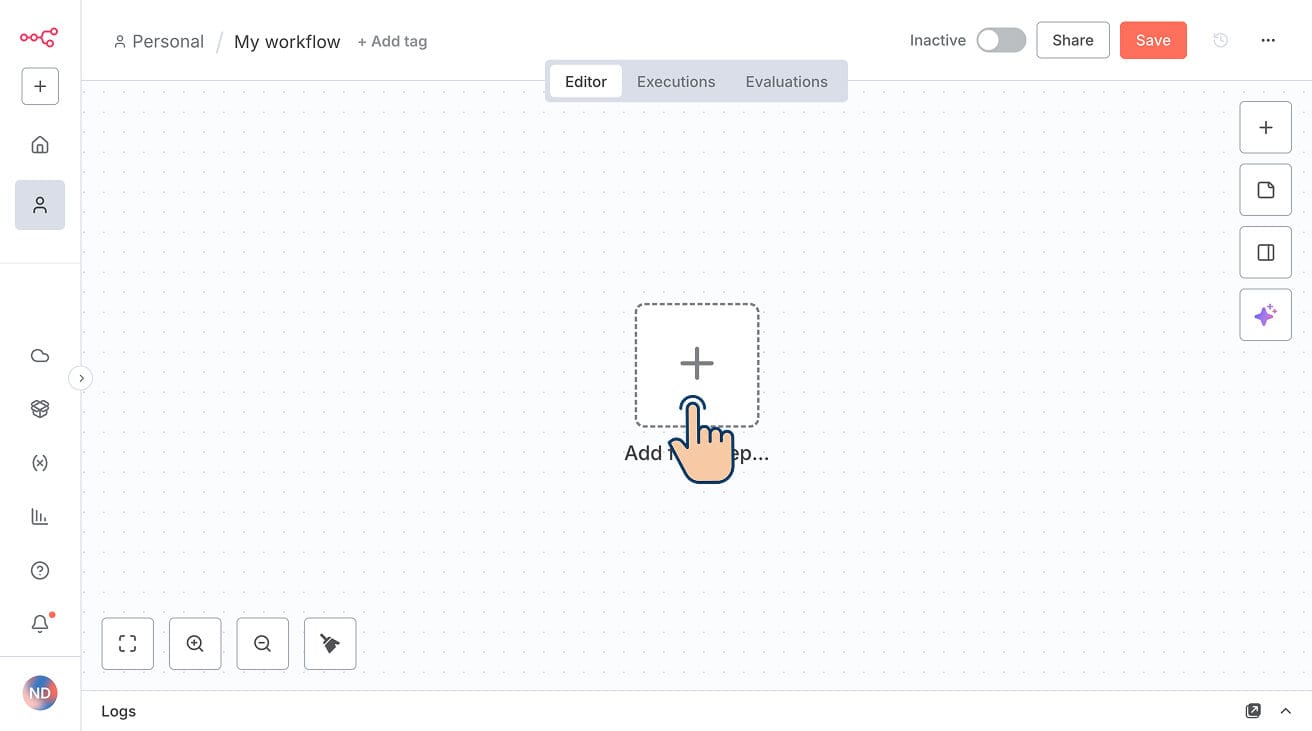
Task: Open the AI Assistant
Action: pyautogui.click(x=1266, y=314)
